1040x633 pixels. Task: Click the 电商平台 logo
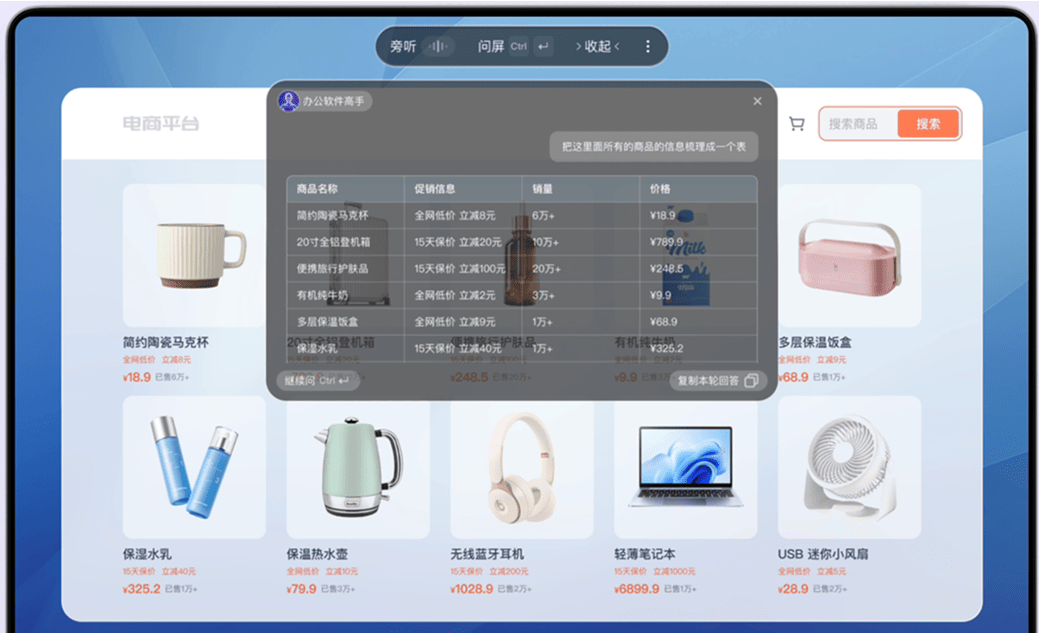click(161, 123)
